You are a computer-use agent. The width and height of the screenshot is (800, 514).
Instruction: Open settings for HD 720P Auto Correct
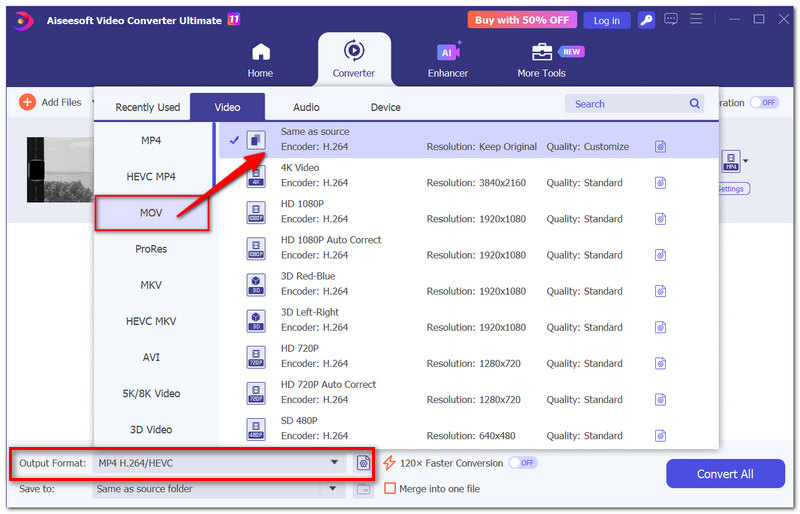660,400
